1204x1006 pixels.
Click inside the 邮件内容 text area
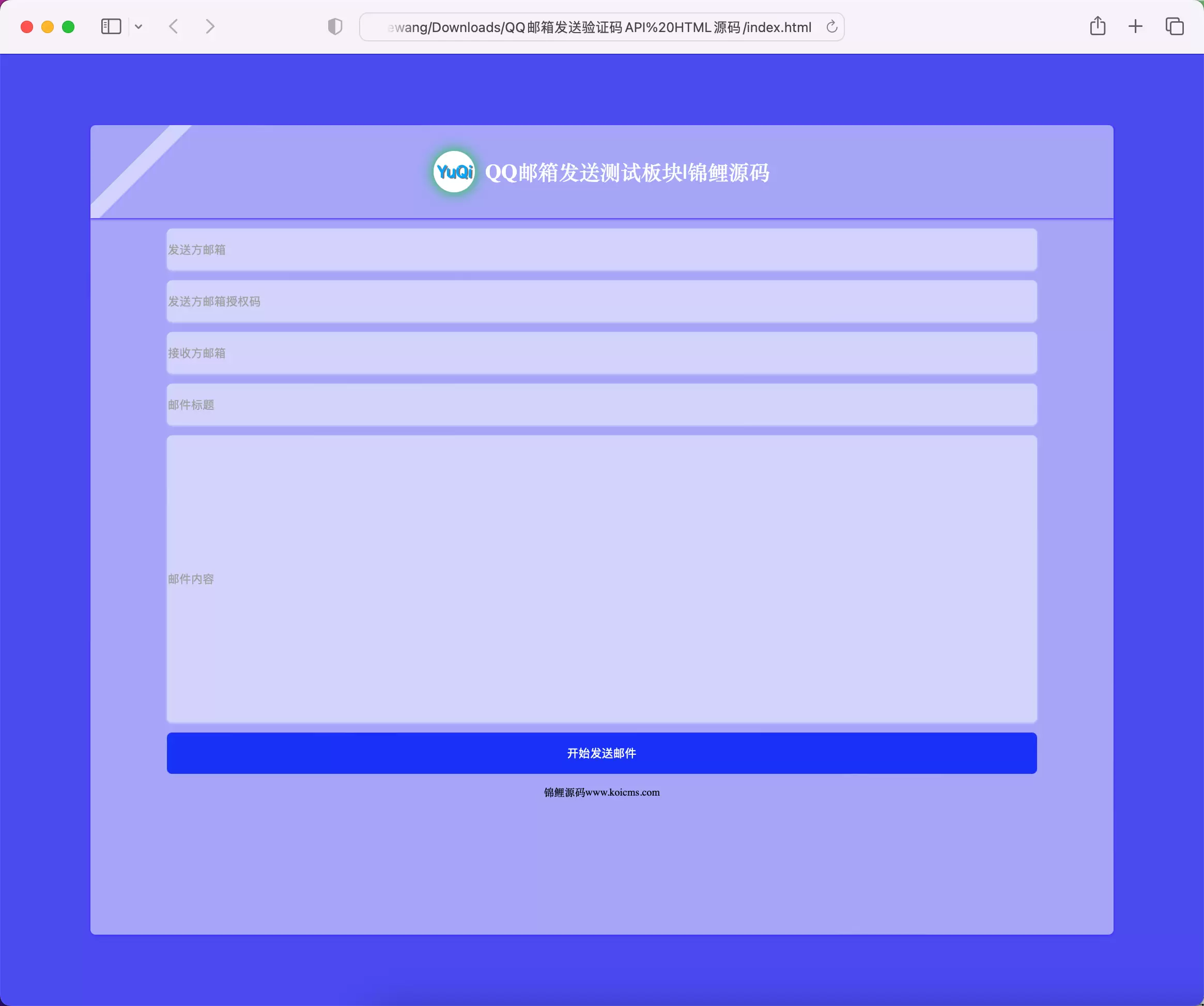(601, 578)
